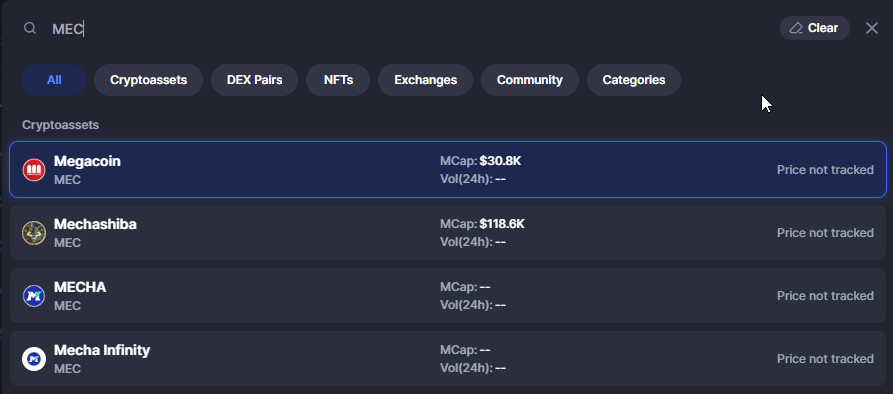Select the All filter tab
Viewport: 893px width, 394px height.
(54, 80)
